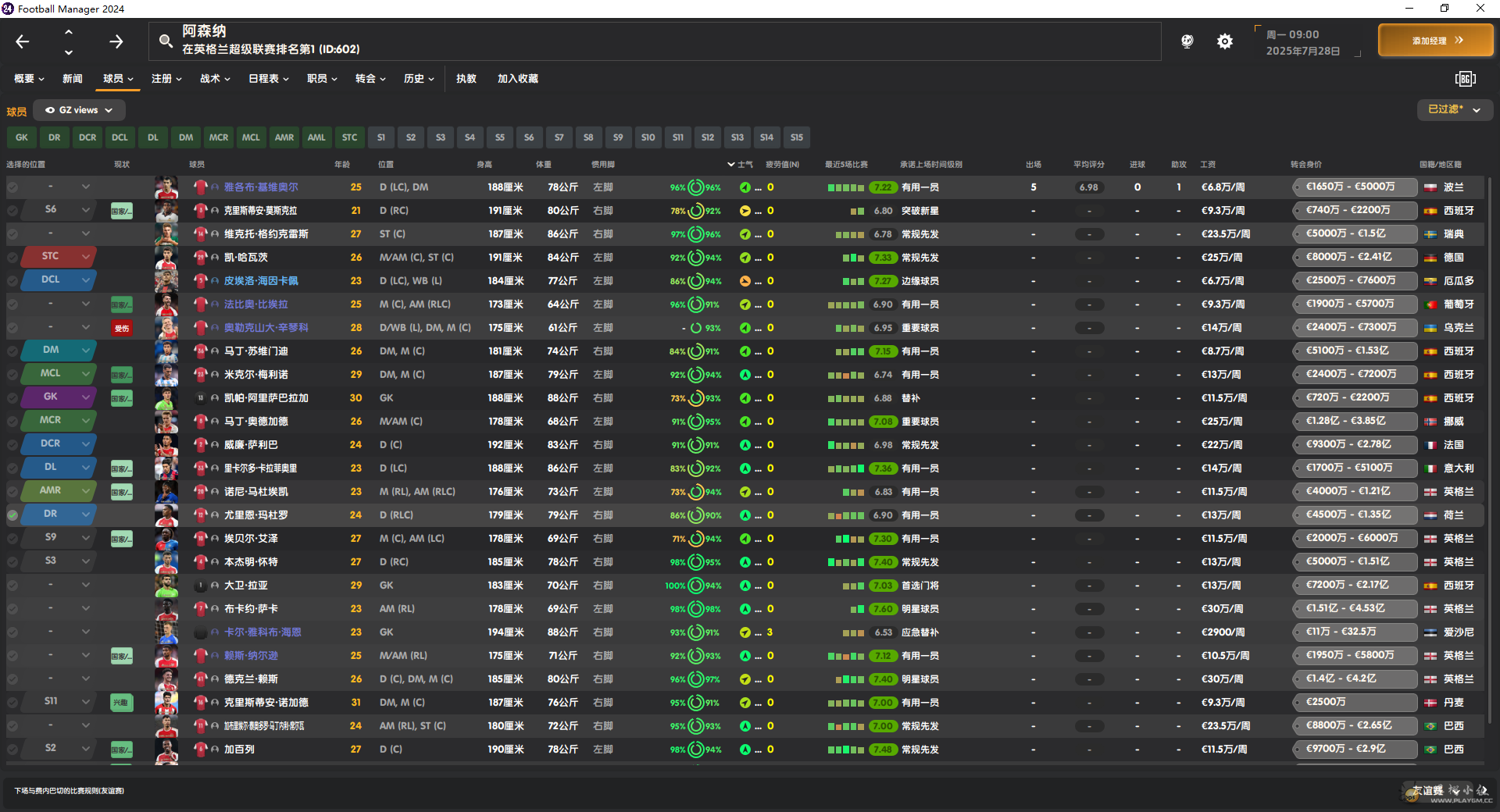Click the search magnifier icon

pos(166,41)
